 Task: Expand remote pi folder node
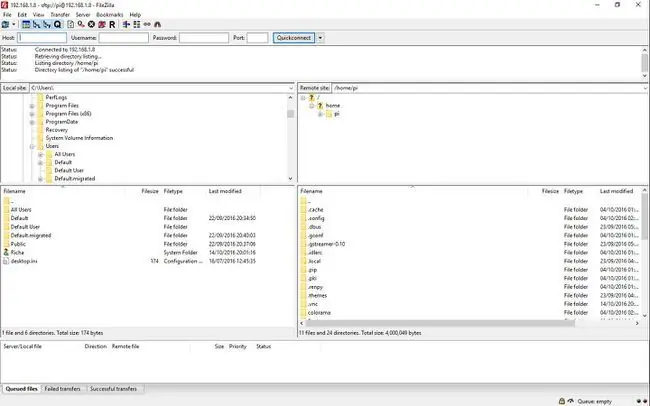(320, 114)
